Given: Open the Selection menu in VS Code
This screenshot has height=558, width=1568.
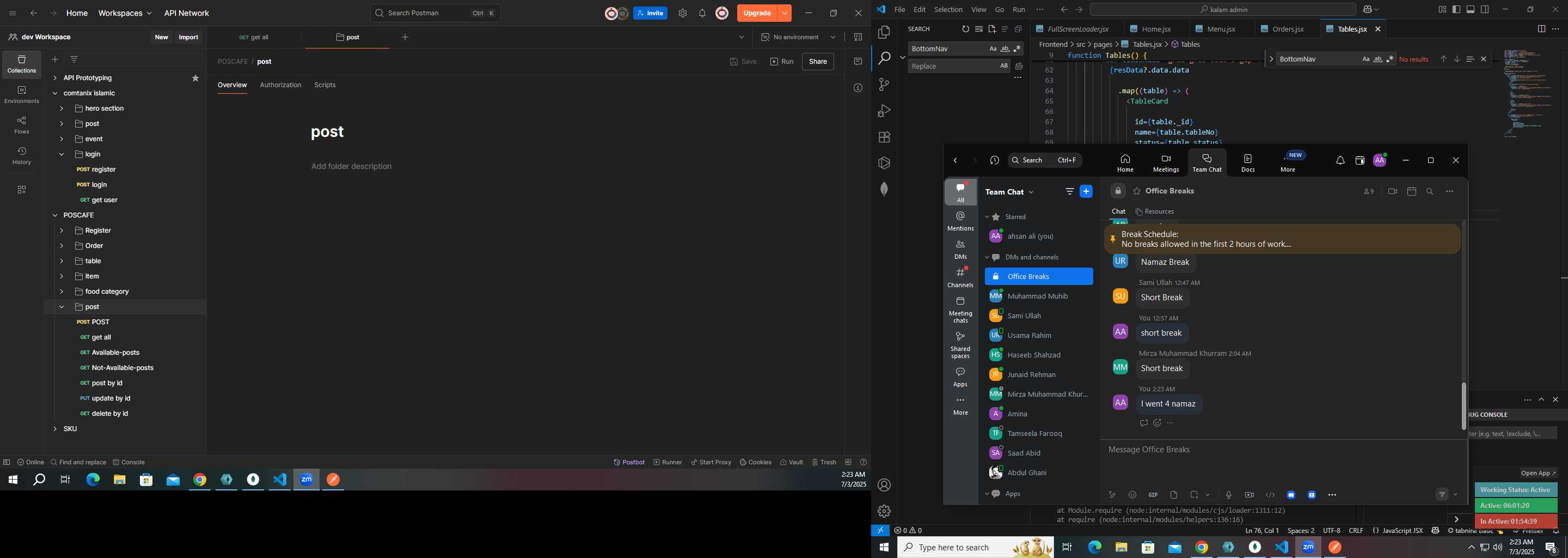Looking at the screenshot, I should tap(948, 10).
